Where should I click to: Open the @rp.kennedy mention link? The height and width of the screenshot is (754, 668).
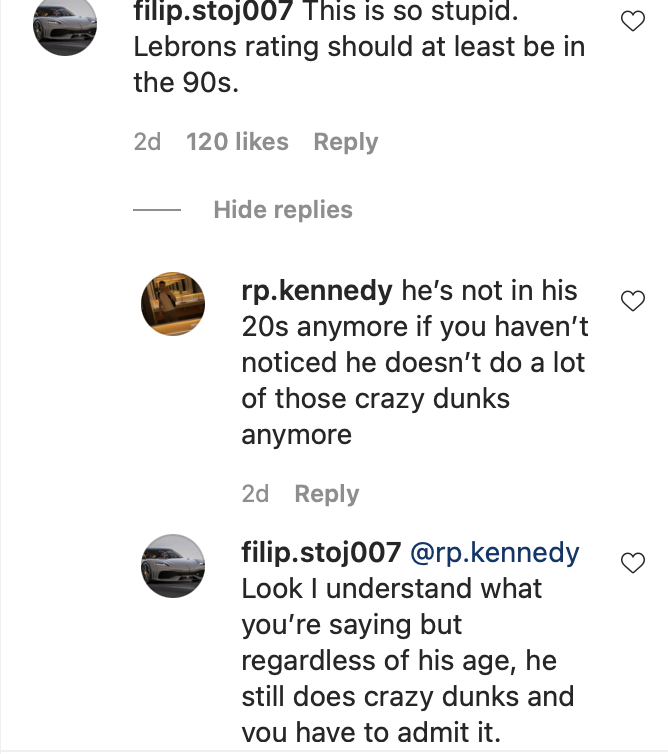coord(494,553)
